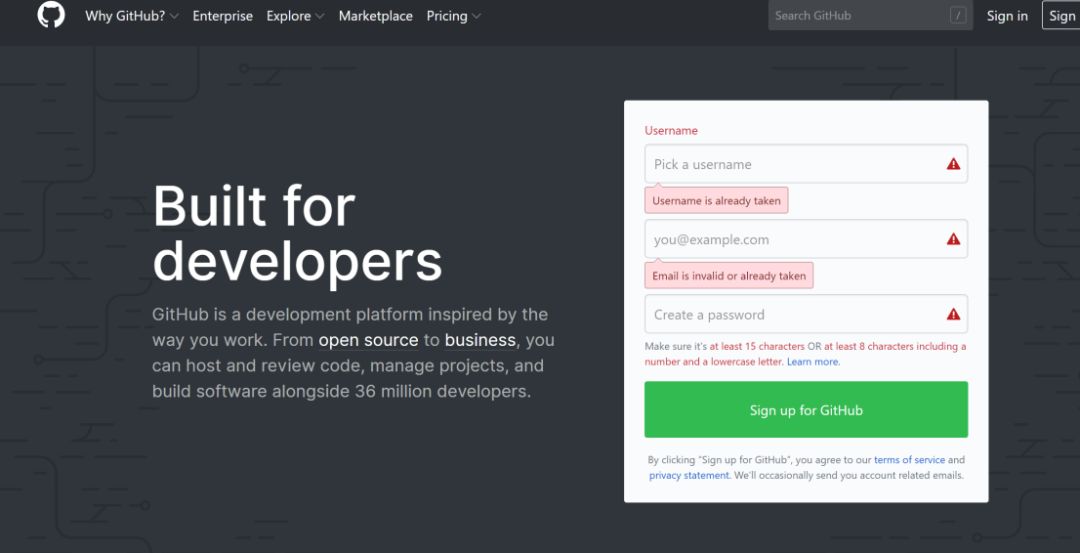Click the Pick a username field
Image resolution: width=1080 pixels, height=553 pixels.
[806, 164]
